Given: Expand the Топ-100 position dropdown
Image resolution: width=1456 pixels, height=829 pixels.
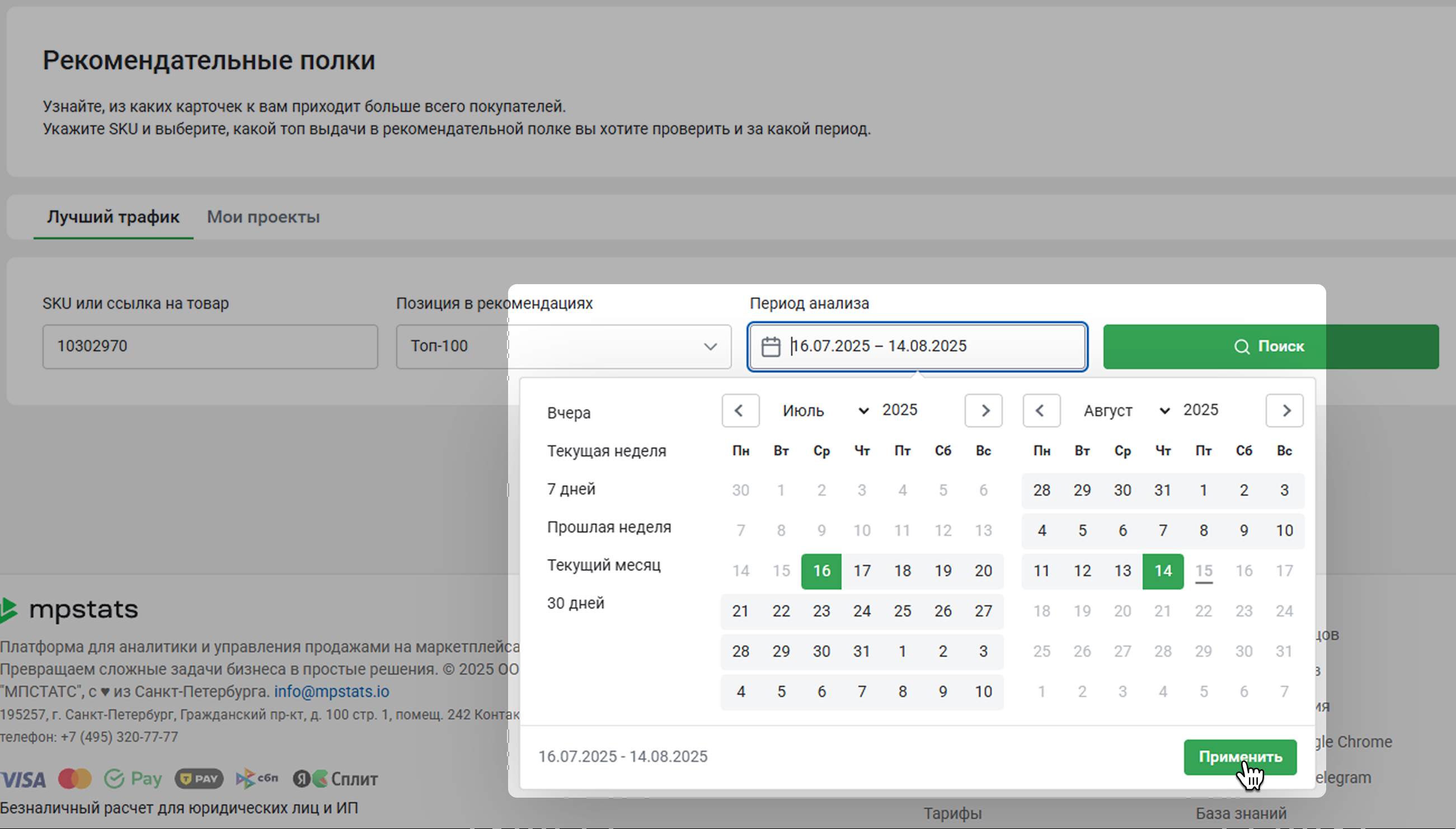Looking at the screenshot, I should [x=710, y=347].
